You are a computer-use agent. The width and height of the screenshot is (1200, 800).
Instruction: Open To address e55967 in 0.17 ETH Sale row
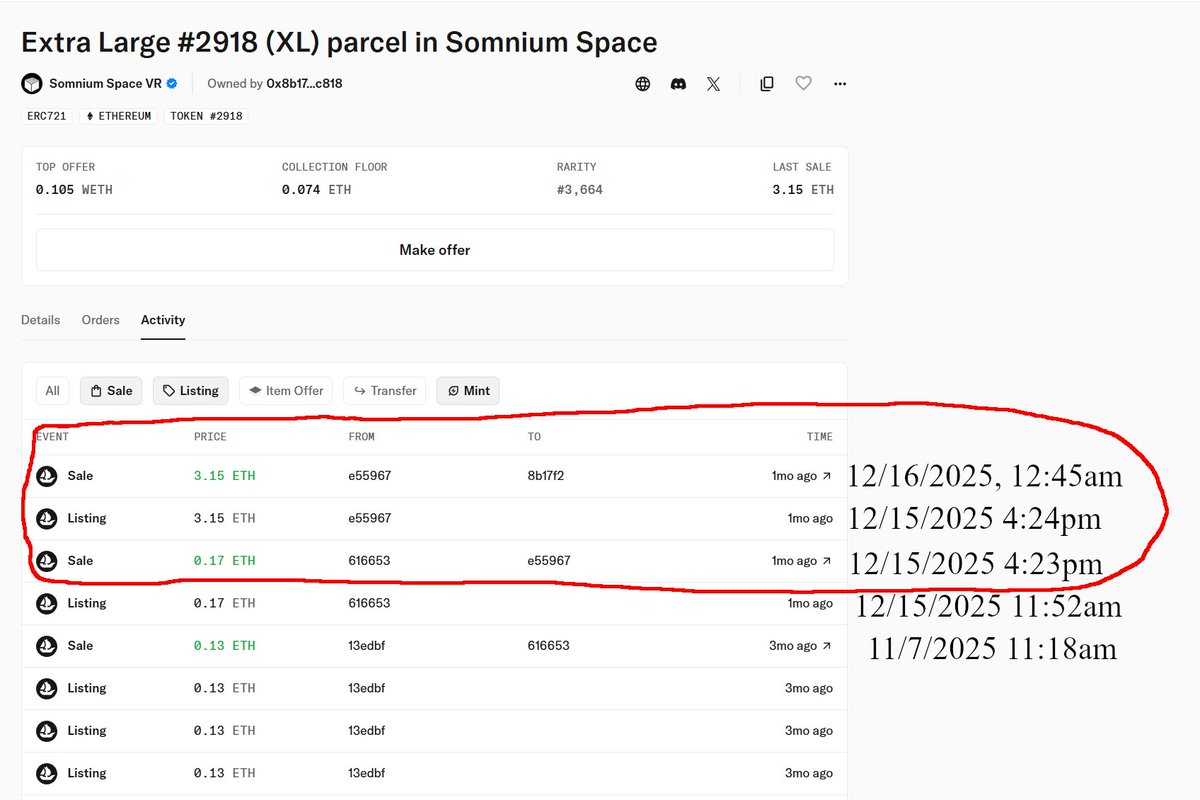[549, 561]
